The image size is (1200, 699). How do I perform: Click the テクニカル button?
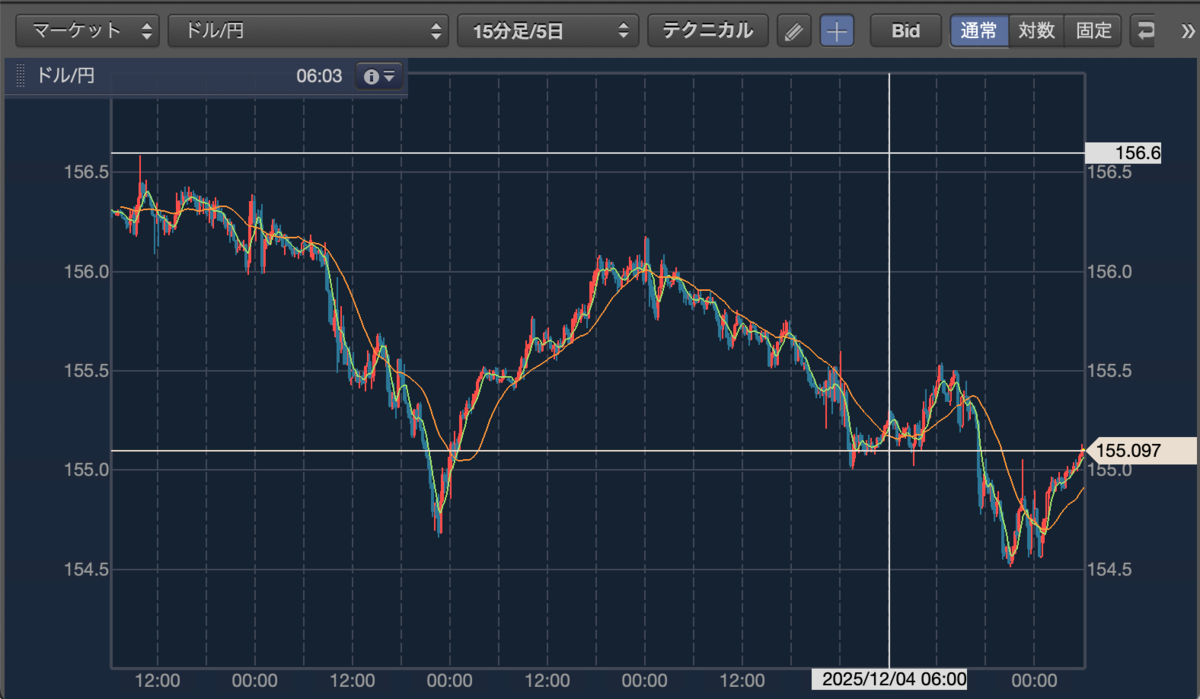point(707,30)
